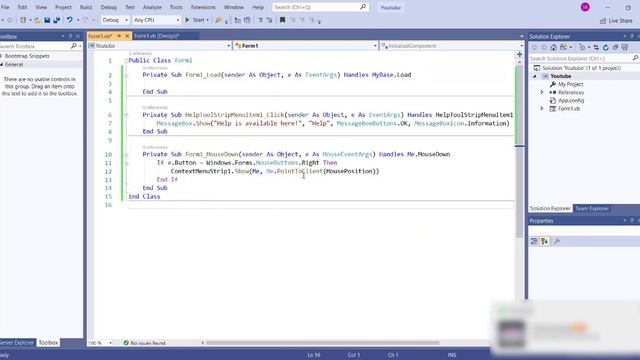Click the INS status bar indicator
The width and height of the screenshot is (640, 360).
point(452,355)
